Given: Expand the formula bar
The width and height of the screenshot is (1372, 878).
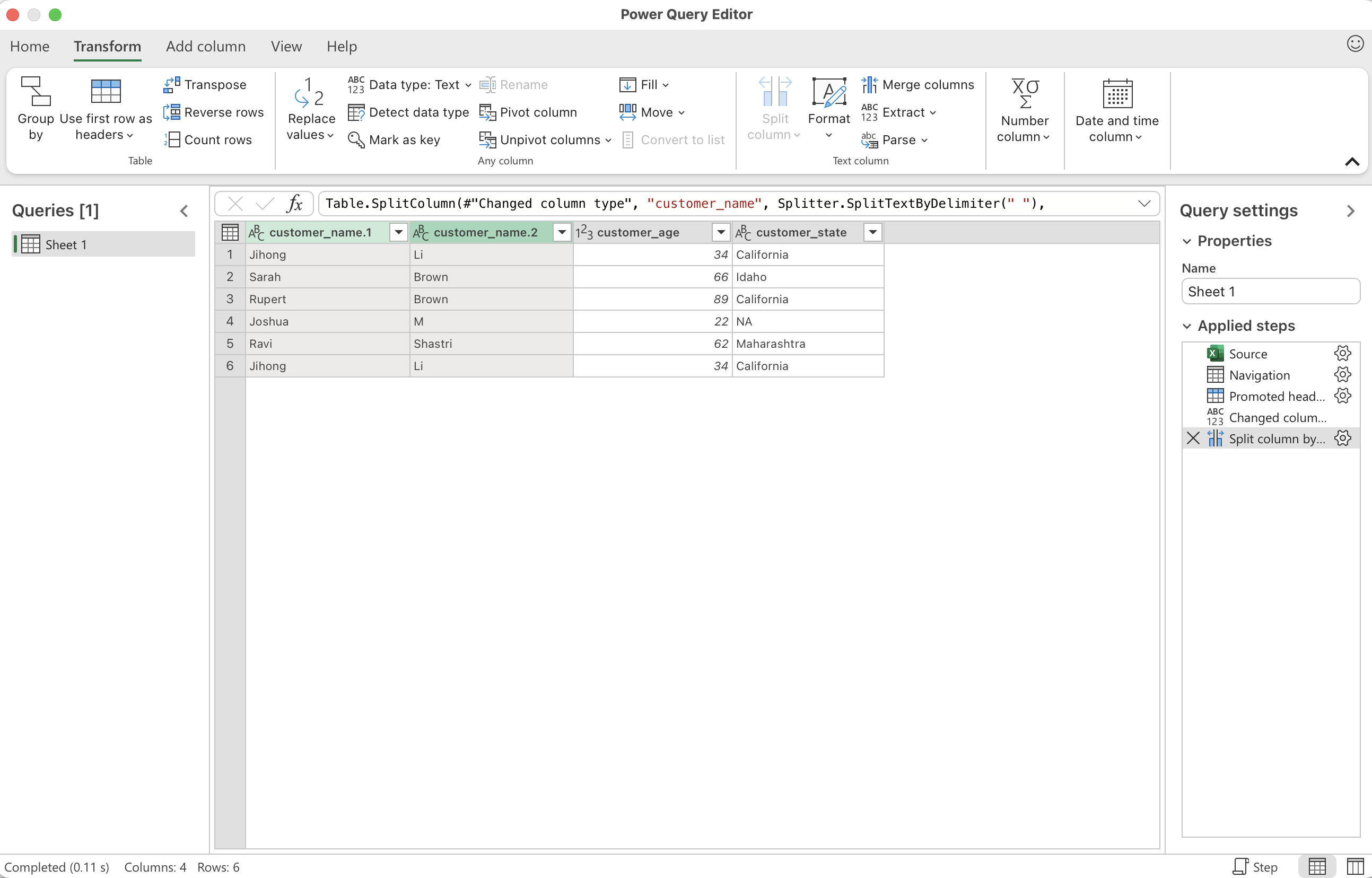Looking at the screenshot, I should coord(1144,204).
